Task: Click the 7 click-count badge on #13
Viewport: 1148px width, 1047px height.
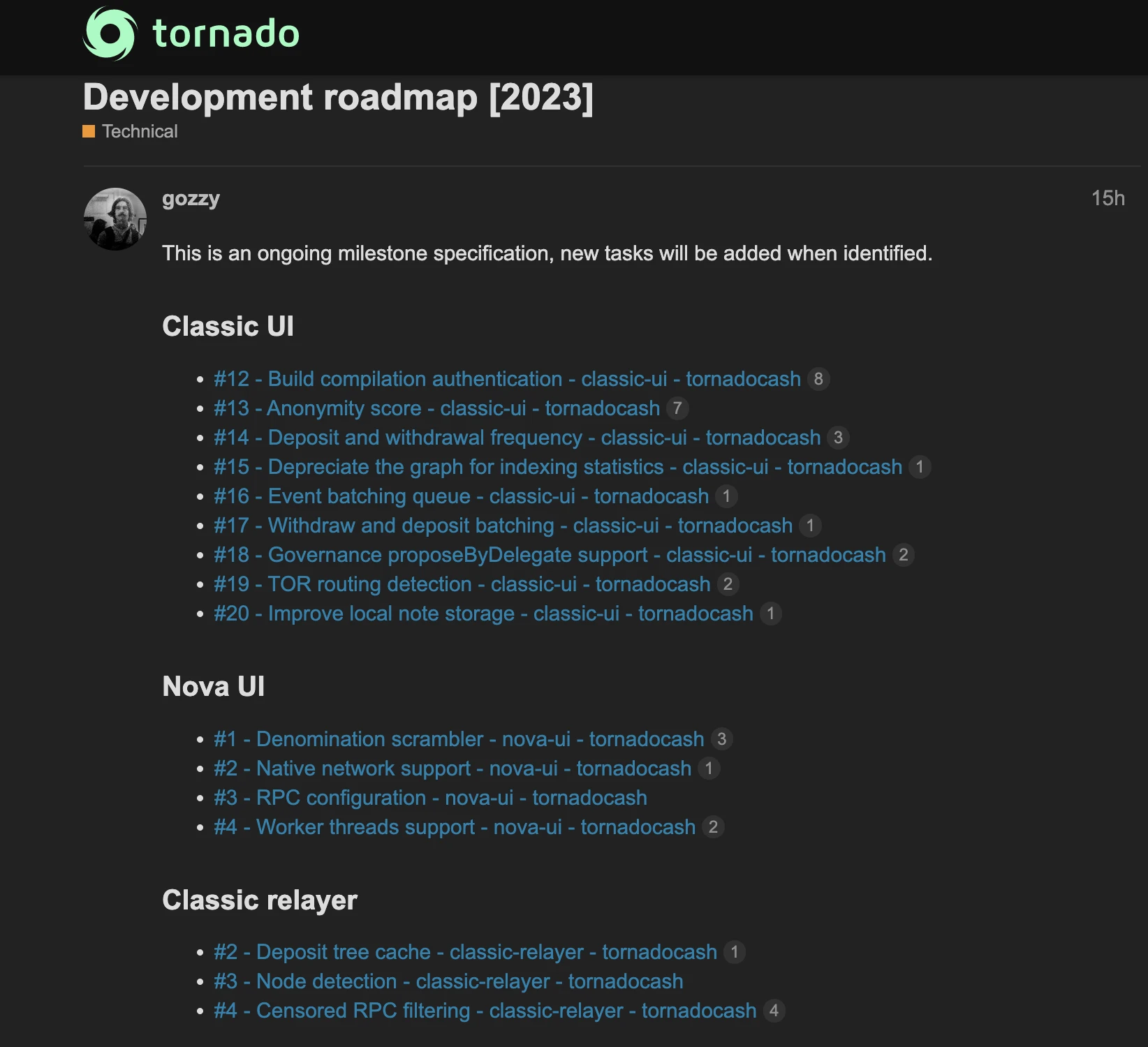Action: [677, 408]
